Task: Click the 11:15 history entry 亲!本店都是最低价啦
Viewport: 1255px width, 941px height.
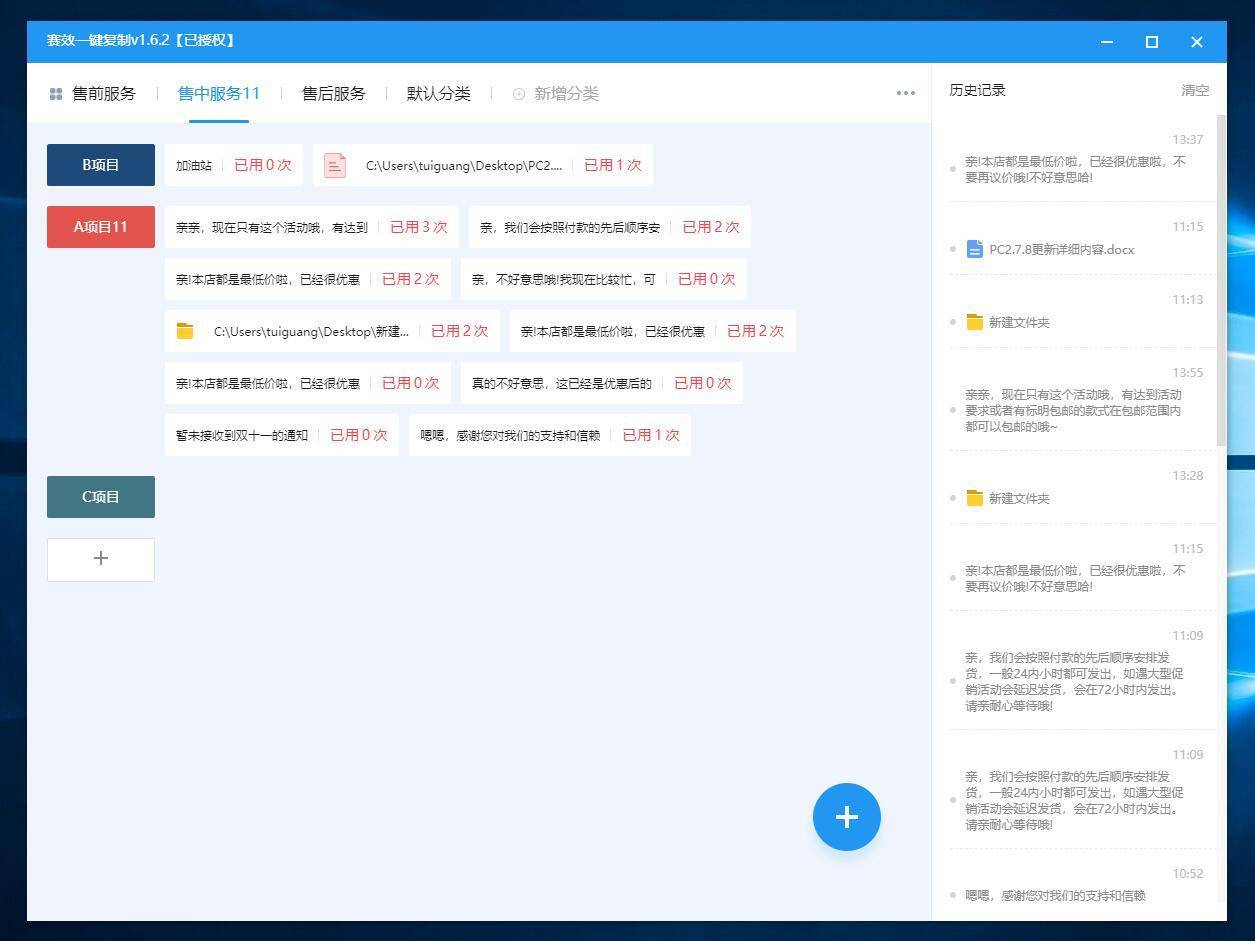Action: pyautogui.click(x=1075, y=578)
